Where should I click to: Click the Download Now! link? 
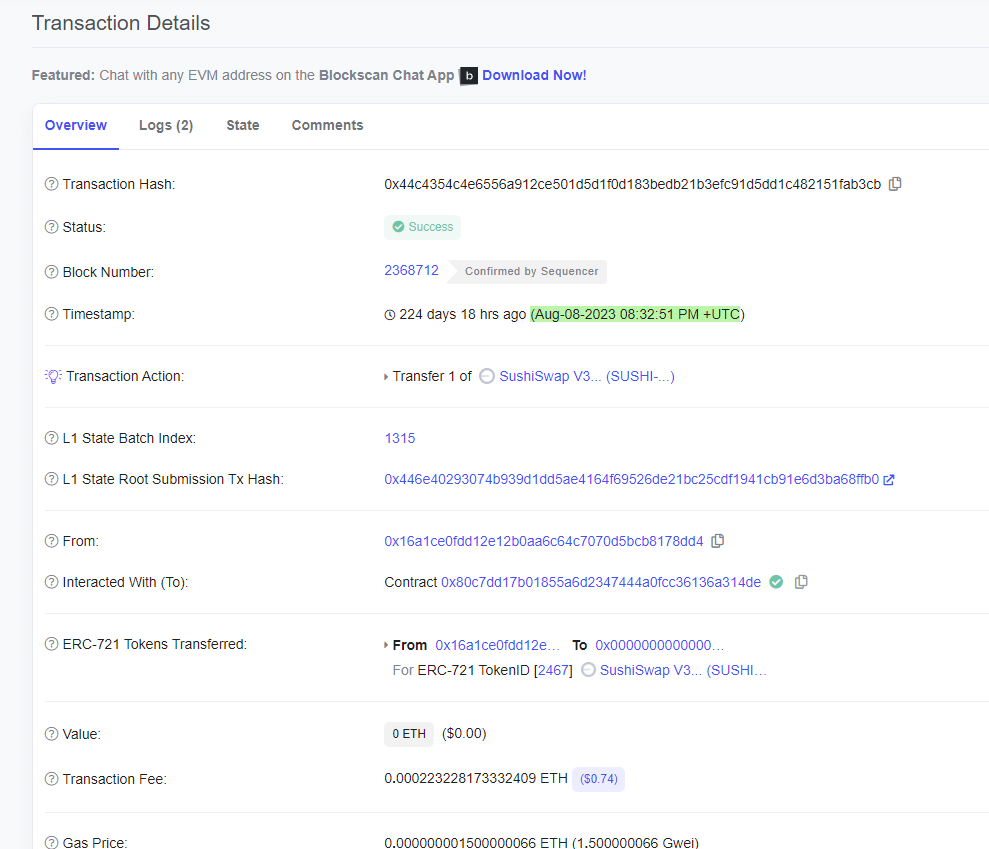tap(534, 76)
